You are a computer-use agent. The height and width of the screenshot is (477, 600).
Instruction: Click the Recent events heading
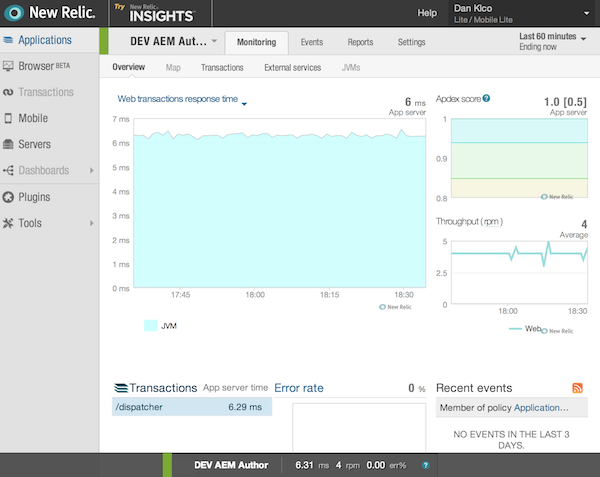pos(474,388)
